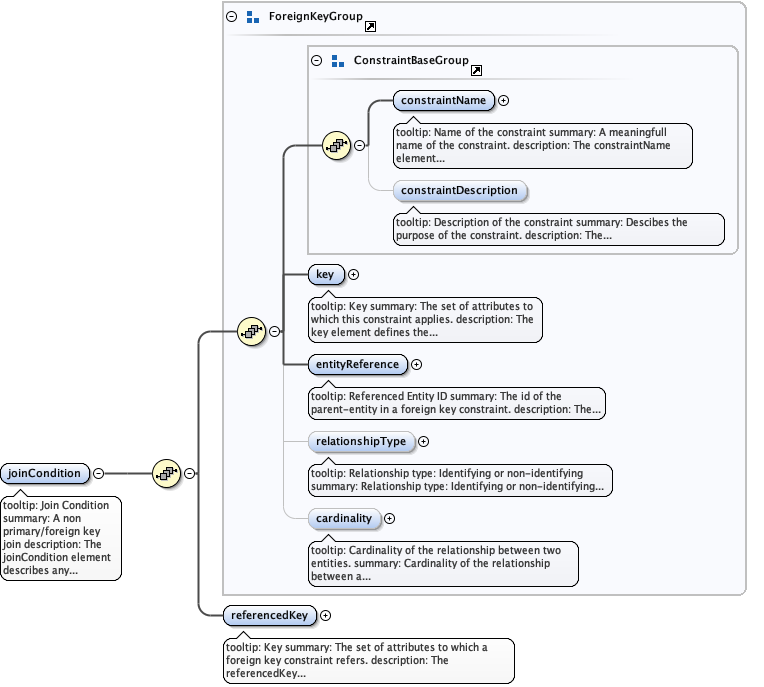Click the ConstraintBaseGroup blue group icon

(x=337, y=61)
